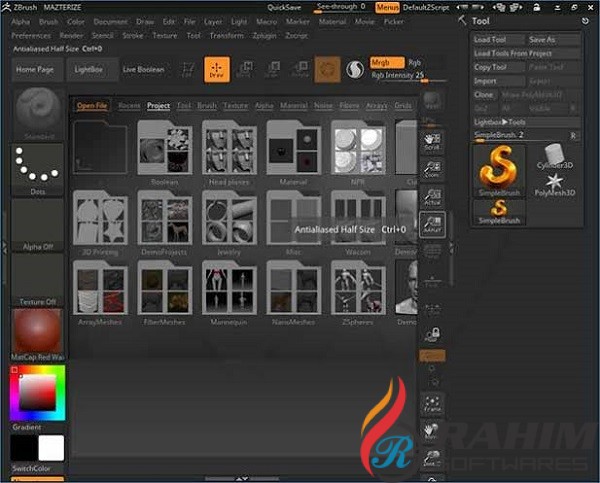Click the Scroll canvas icon

point(432,143)
